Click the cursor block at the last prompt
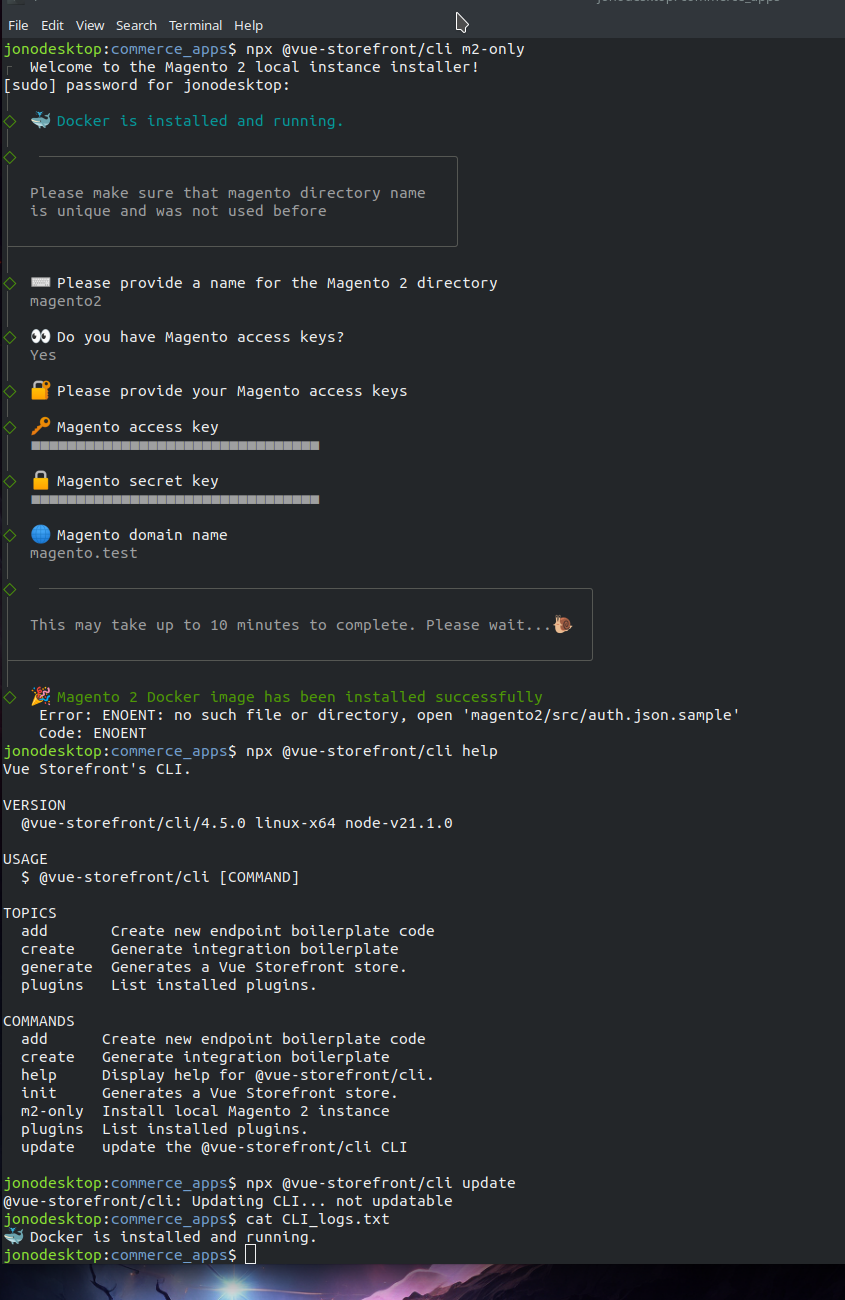 point(251,1255)
